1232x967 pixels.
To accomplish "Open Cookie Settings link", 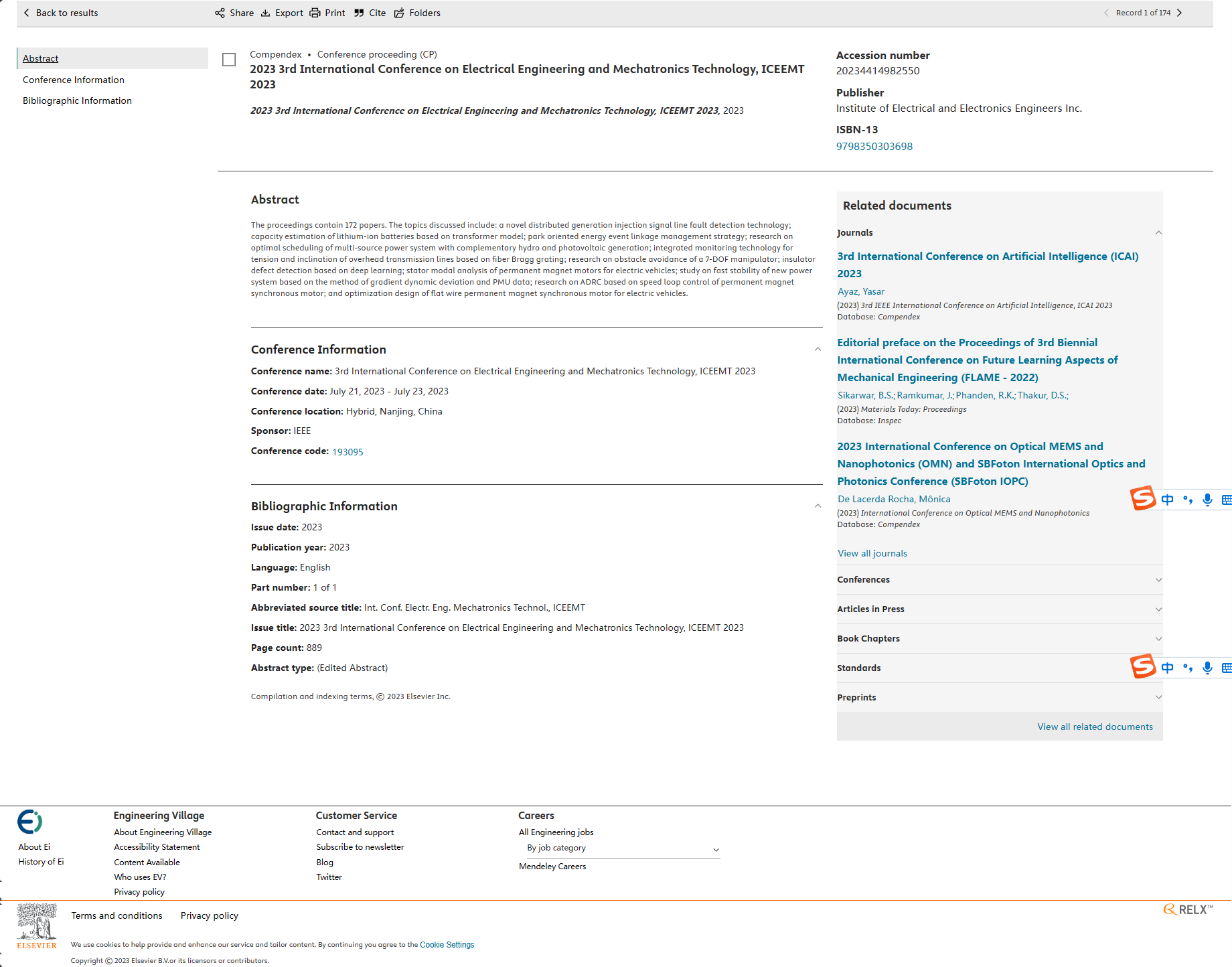I will 447,945.
